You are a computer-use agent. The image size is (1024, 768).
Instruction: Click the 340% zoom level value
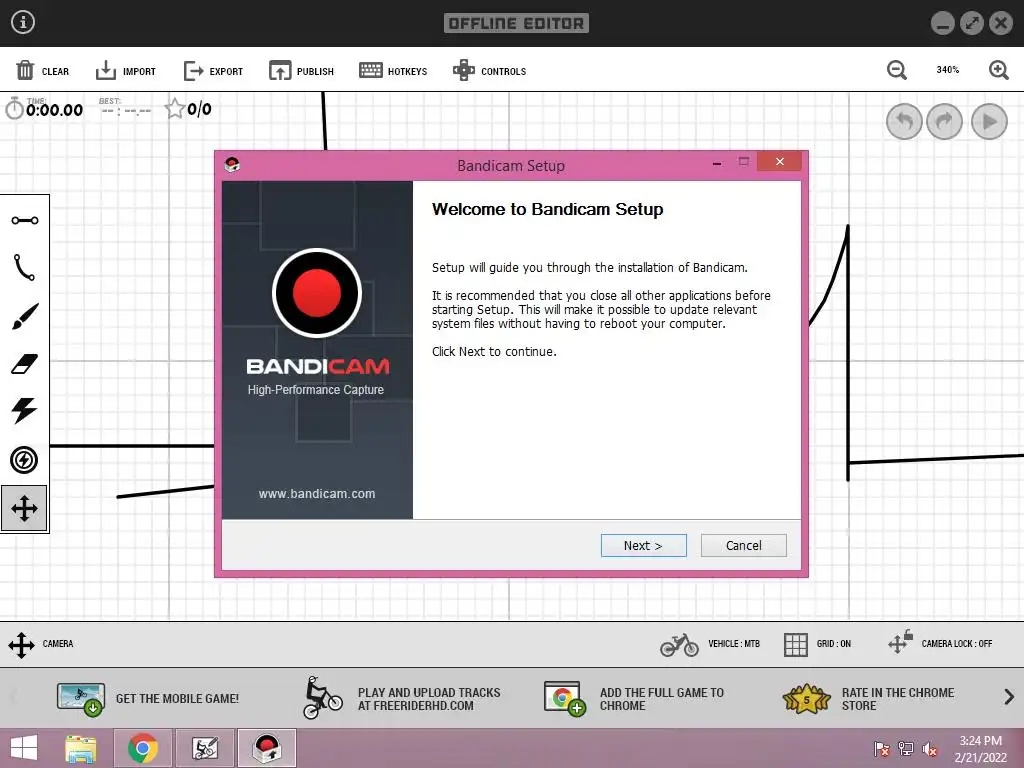point(948,70)
